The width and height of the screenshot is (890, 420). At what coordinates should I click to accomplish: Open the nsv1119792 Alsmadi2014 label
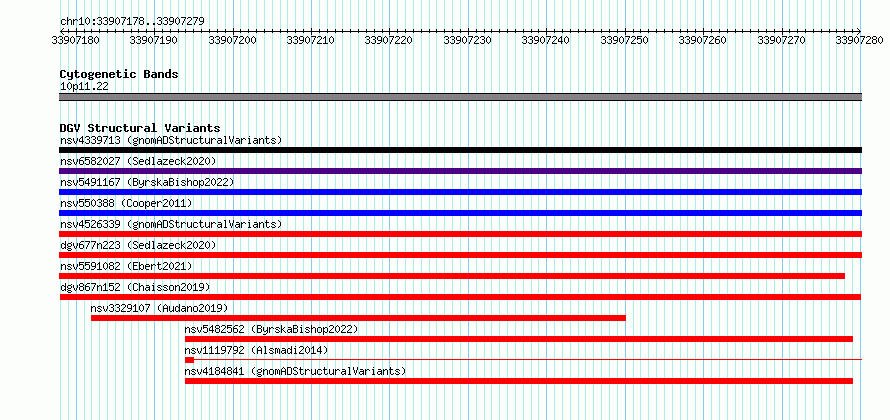click(x=257, y=350)
